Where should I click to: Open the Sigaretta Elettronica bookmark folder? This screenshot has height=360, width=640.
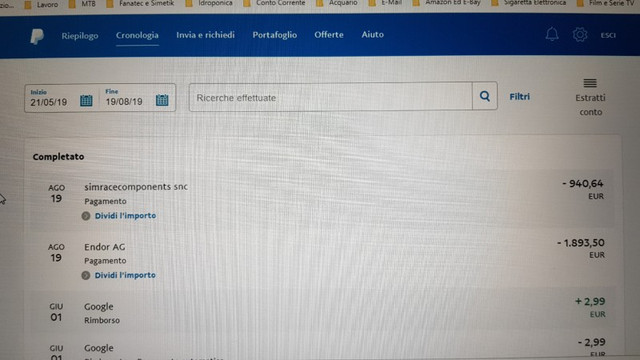pyautogui.click(x=529, y=3)
